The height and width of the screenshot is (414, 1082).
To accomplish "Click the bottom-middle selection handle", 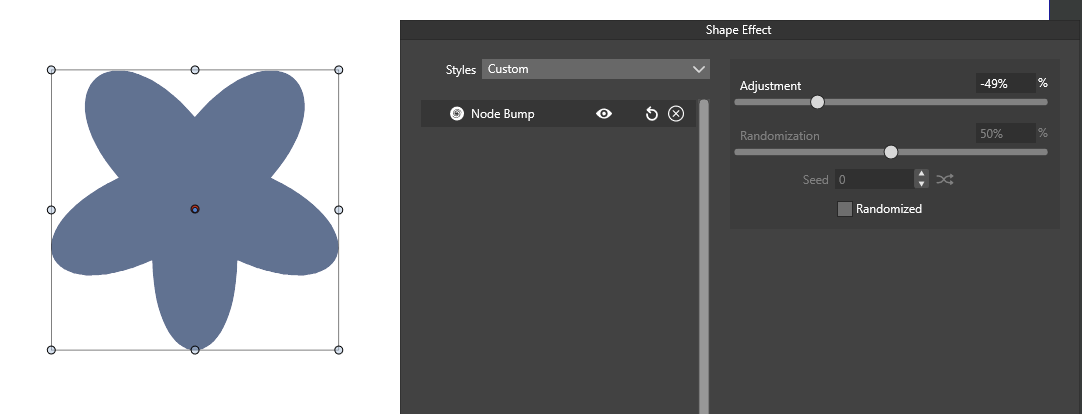I will coord(195,350).
